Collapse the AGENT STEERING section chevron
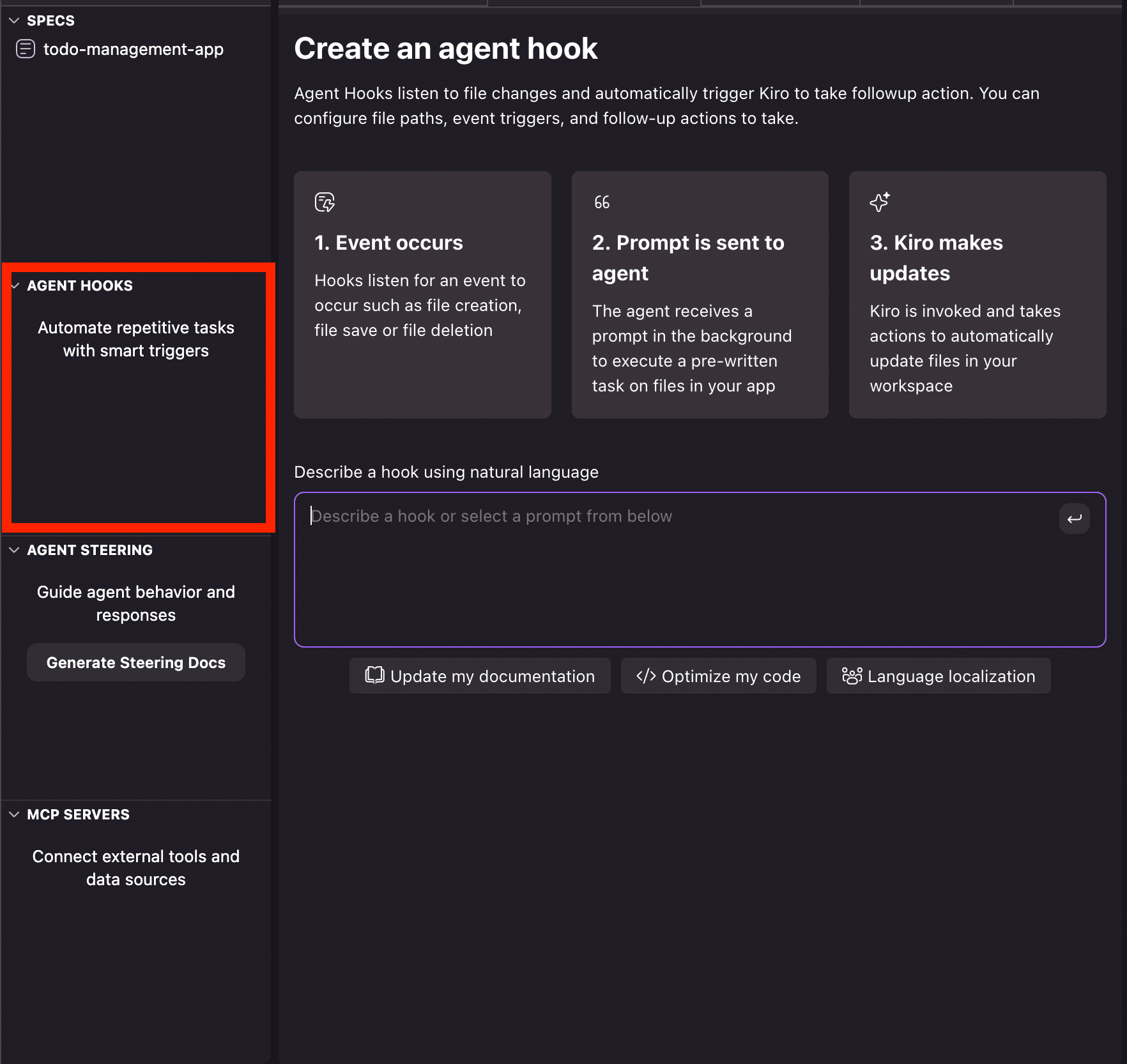 coord(14,550)
